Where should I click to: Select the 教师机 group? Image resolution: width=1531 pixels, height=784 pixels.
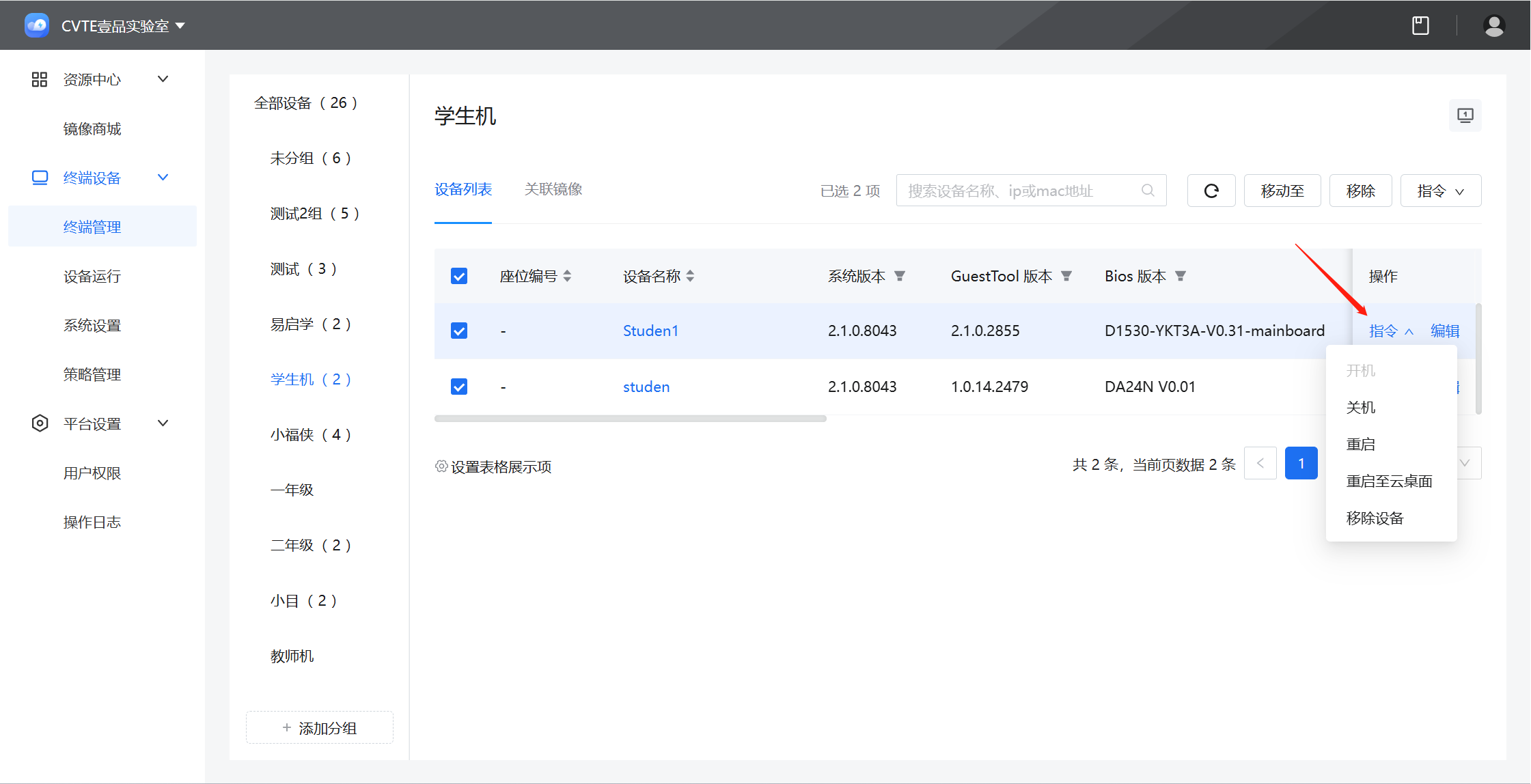(292, 656)
